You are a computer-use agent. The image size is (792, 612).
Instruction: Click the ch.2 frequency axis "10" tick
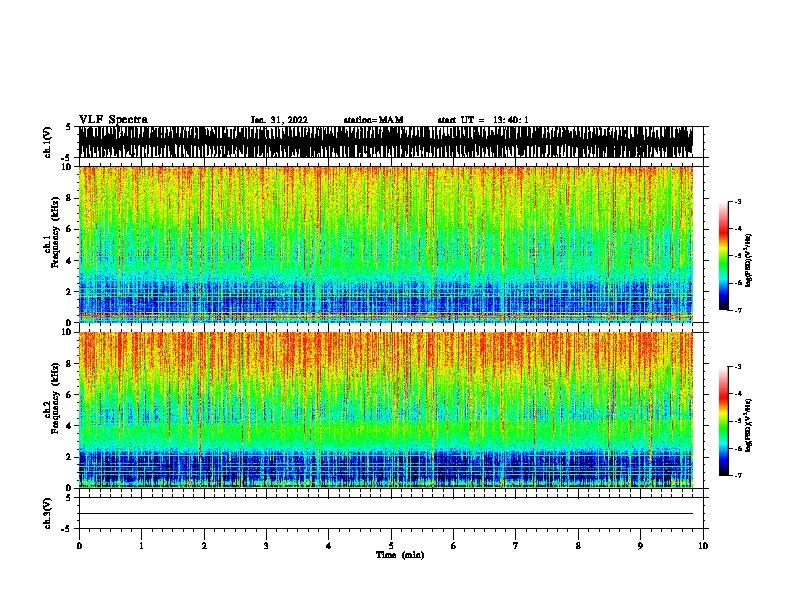click(66, 332)
